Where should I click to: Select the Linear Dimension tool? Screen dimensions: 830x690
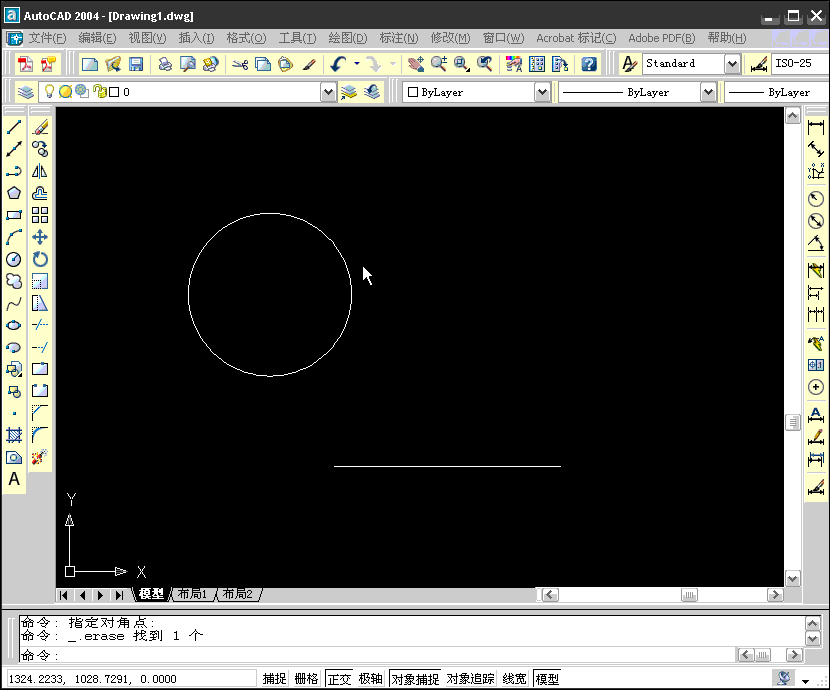(x=816, y=127)
